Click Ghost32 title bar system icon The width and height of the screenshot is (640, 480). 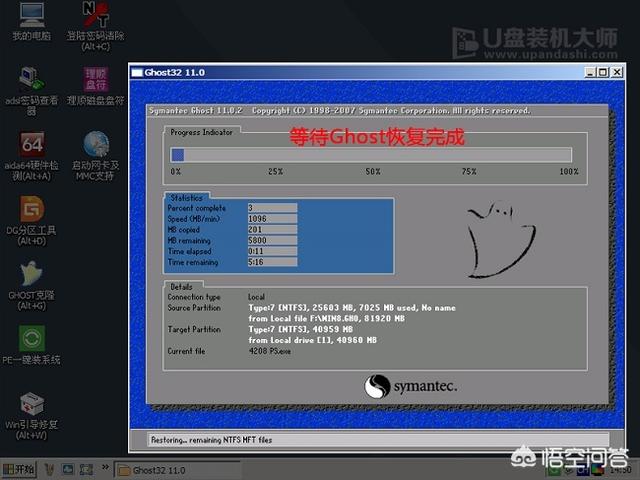(x=137, y=73)
